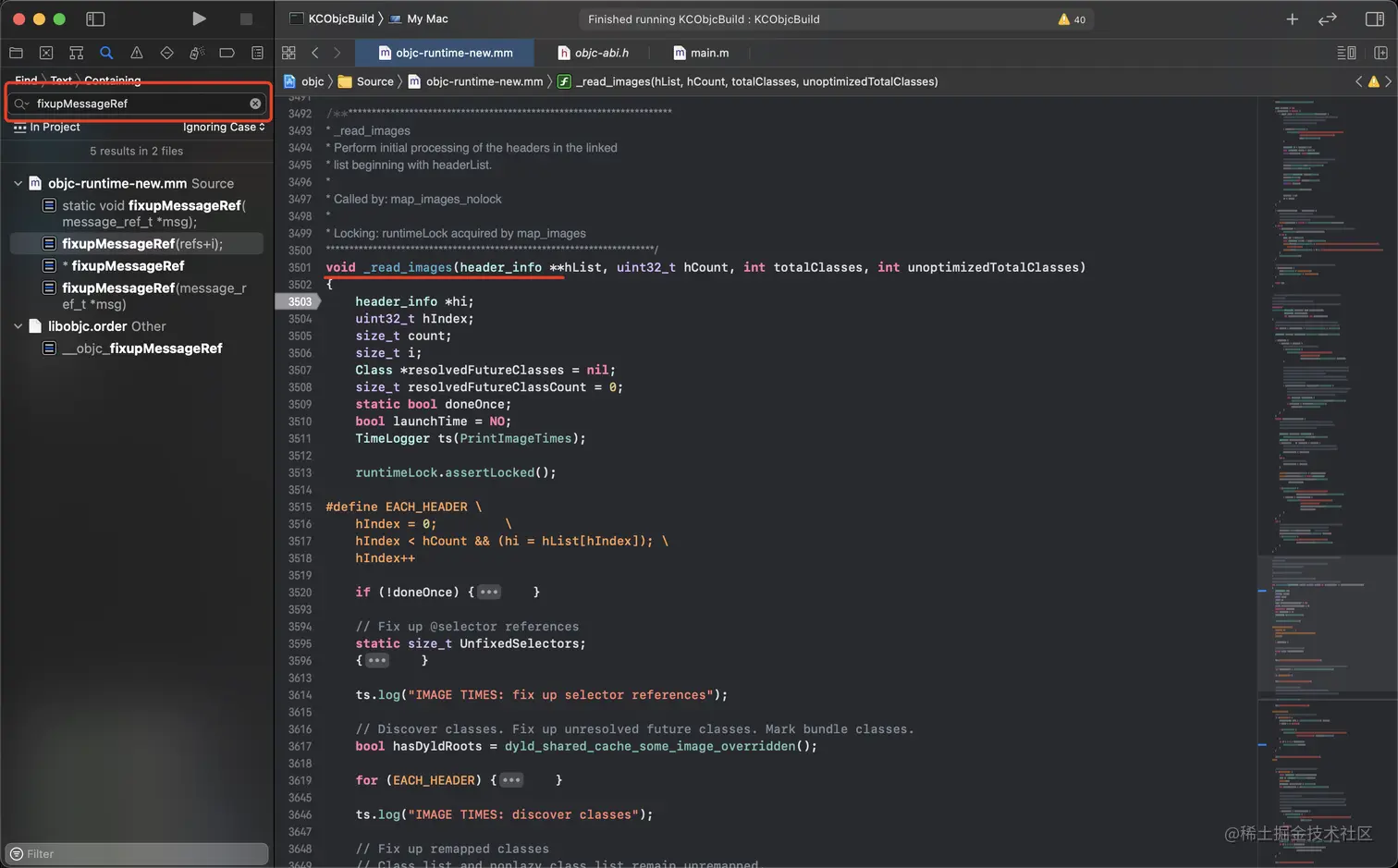Open the Text search type breadcrumb
1398x868 pixels.
pyautogui.click(x=61, y=80)
